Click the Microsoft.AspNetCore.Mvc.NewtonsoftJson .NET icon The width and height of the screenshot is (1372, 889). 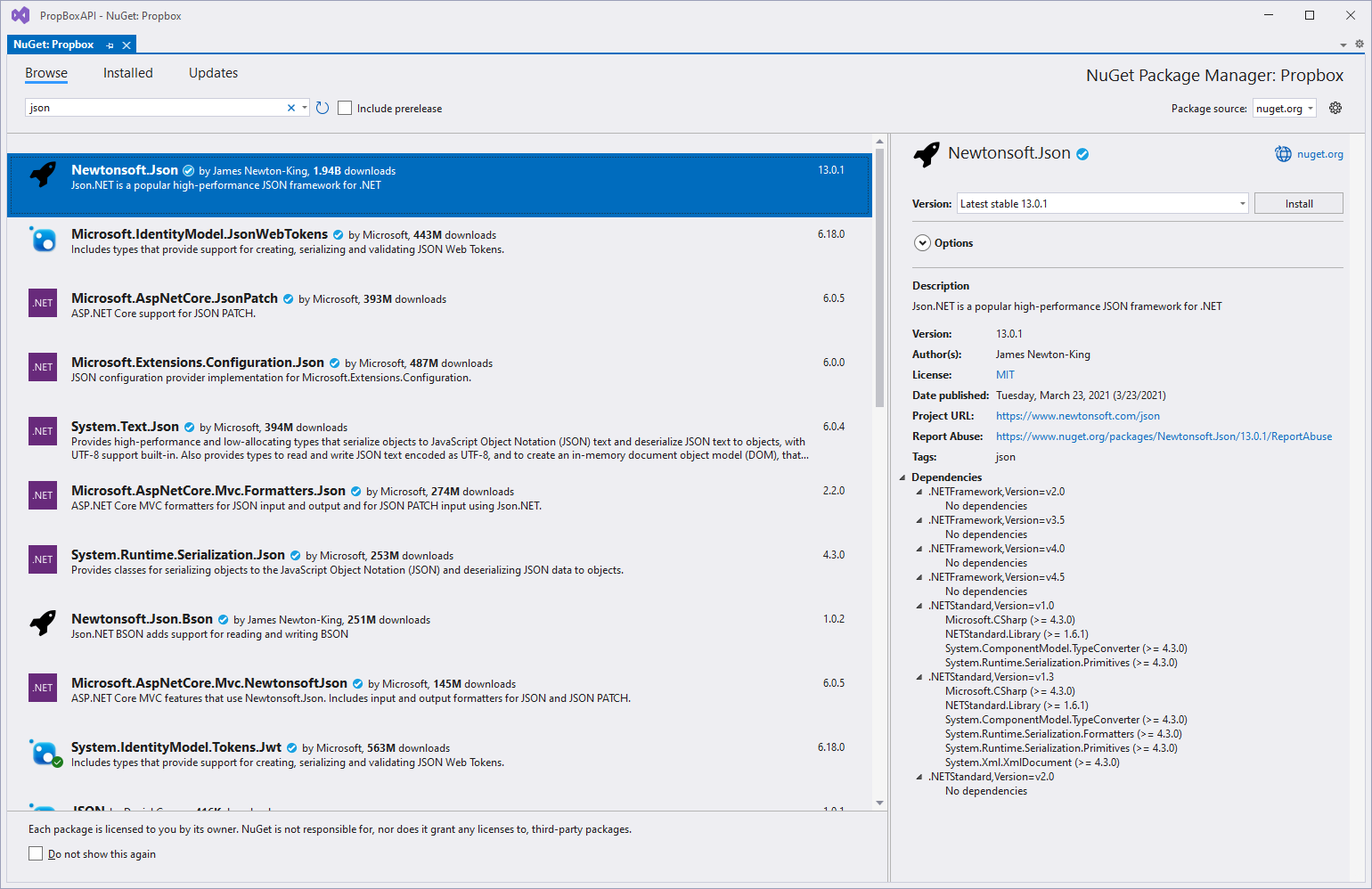[x=43, y=688]
